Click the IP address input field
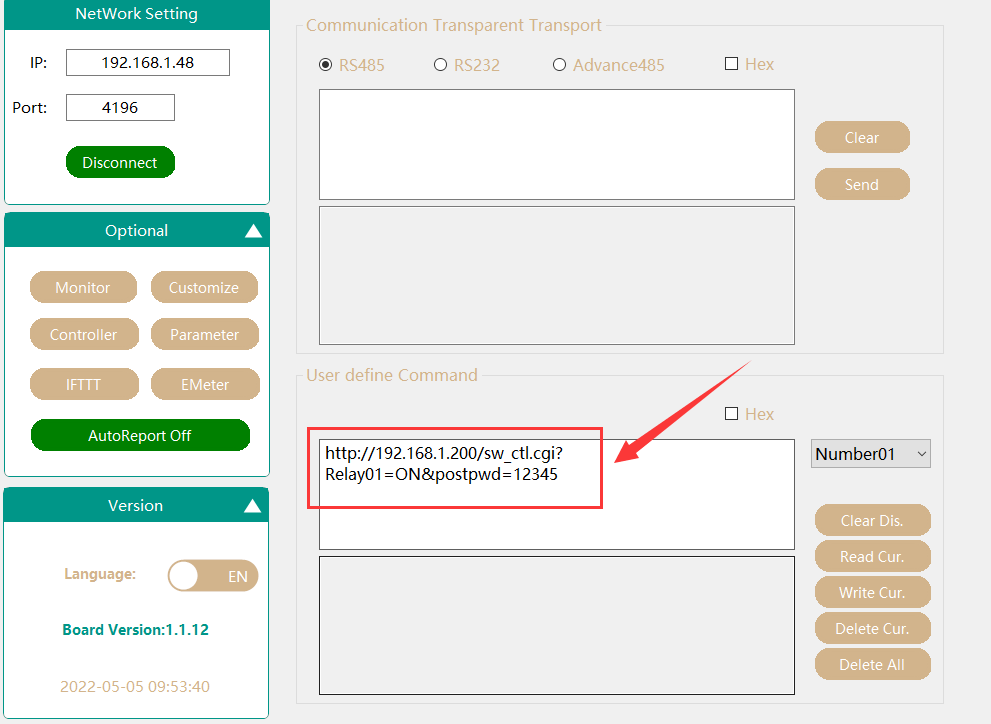Screen dimensions: 991x724 pos(148,63)
